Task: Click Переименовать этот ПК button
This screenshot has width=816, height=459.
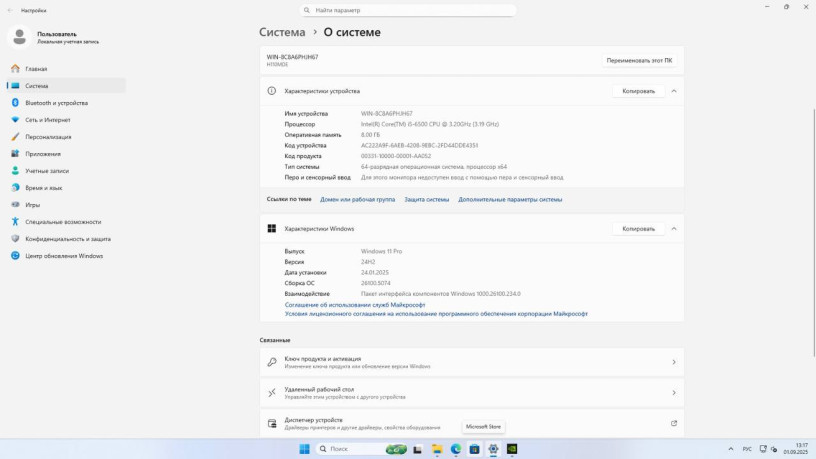Action: [639, 60]
